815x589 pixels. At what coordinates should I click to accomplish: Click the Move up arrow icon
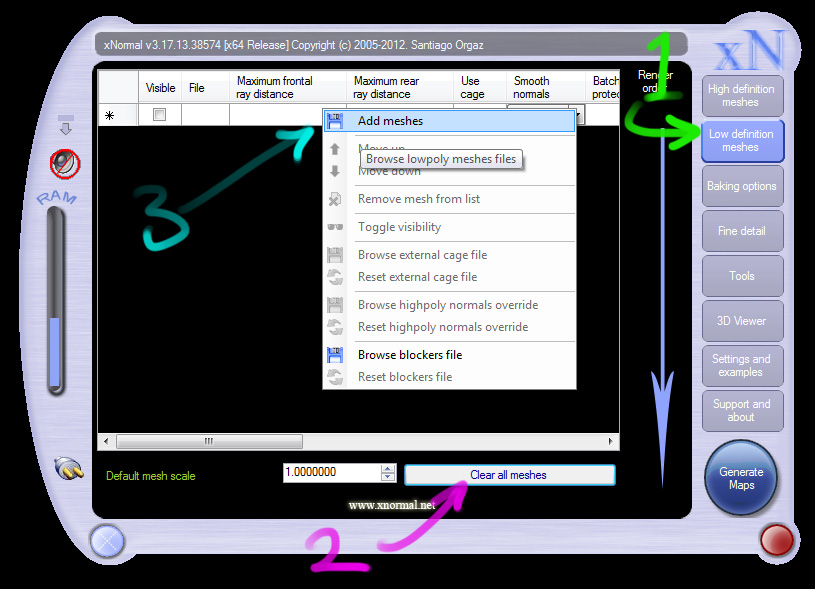(x=335, y=149)
